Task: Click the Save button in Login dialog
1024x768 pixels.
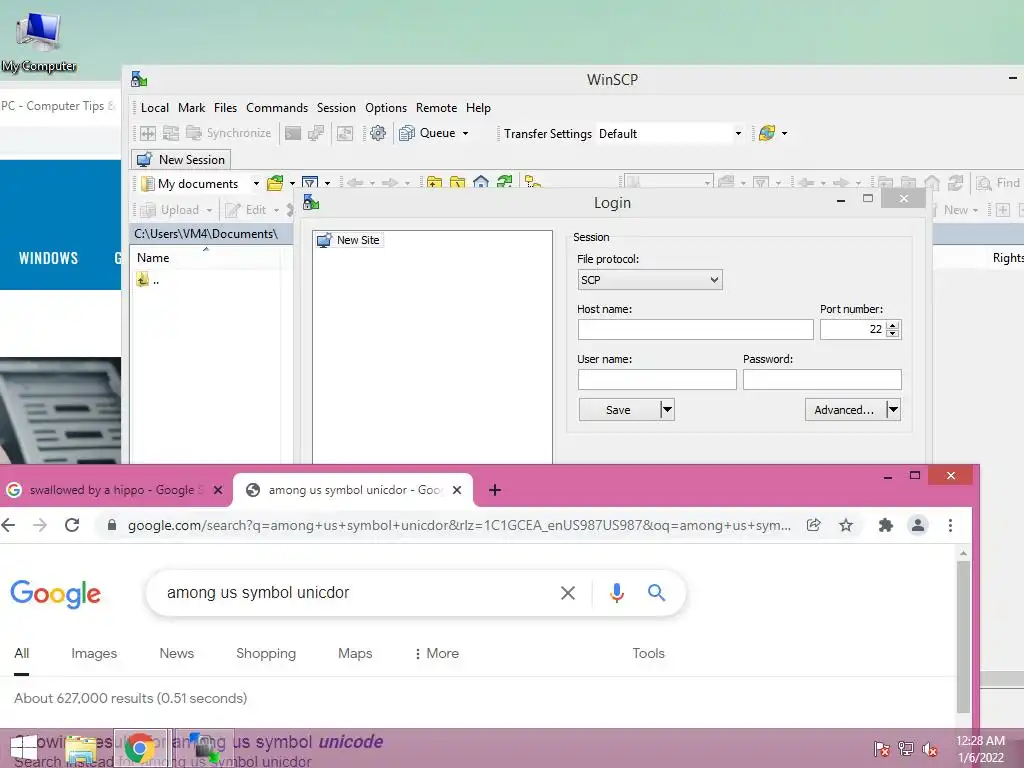Action: point(618,409)
